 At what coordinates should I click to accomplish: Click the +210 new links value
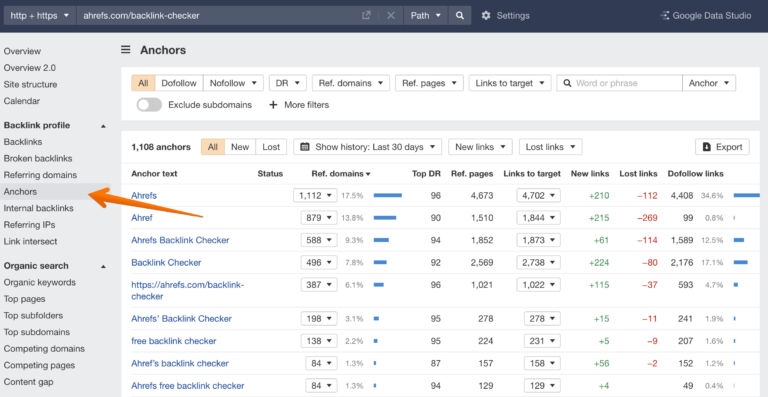pyautogui.click(x=599, y=195)
